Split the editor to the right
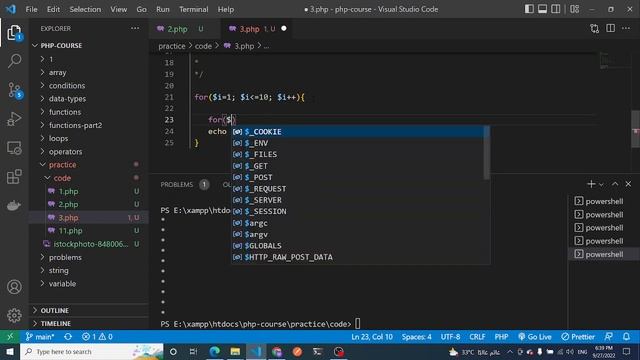The image size is (640, 360). (x=610, y=28)
